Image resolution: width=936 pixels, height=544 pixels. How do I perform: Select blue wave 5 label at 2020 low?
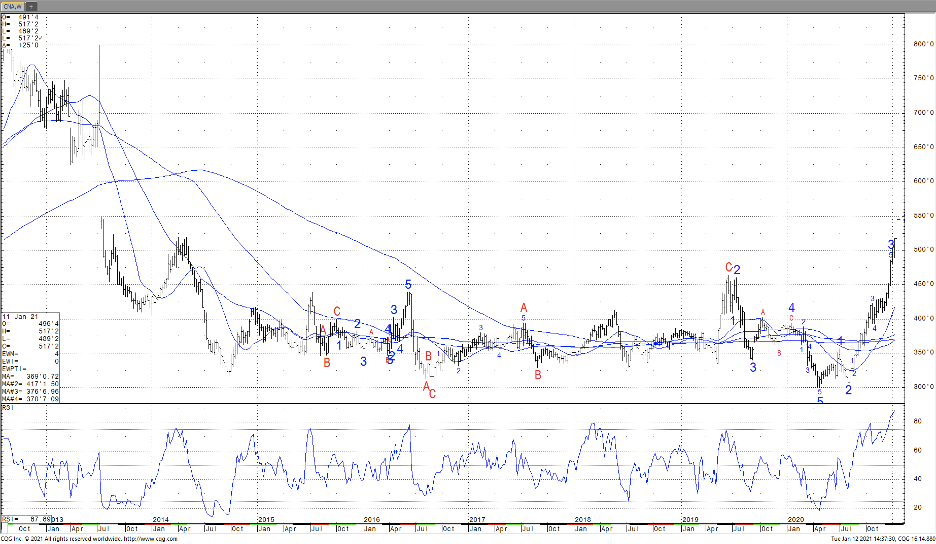(x=820, y=401)
